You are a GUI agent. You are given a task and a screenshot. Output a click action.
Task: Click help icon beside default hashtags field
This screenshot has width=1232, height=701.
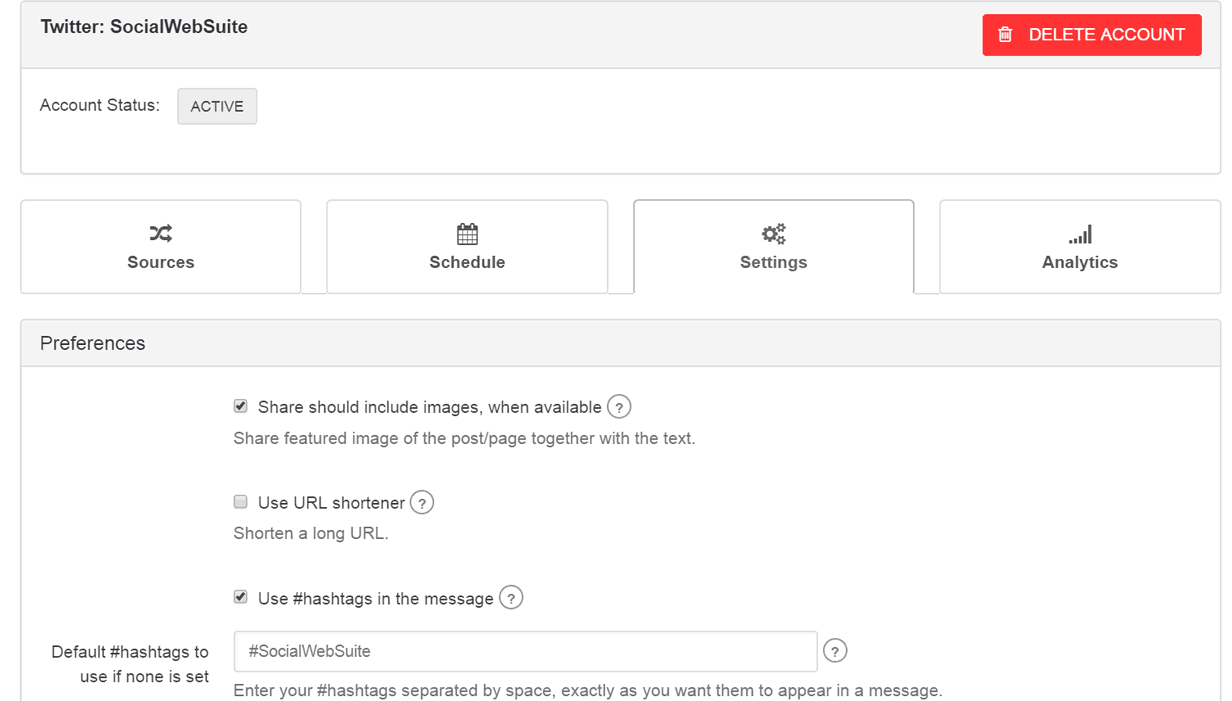pyautogui.click(x=834, y=651)
